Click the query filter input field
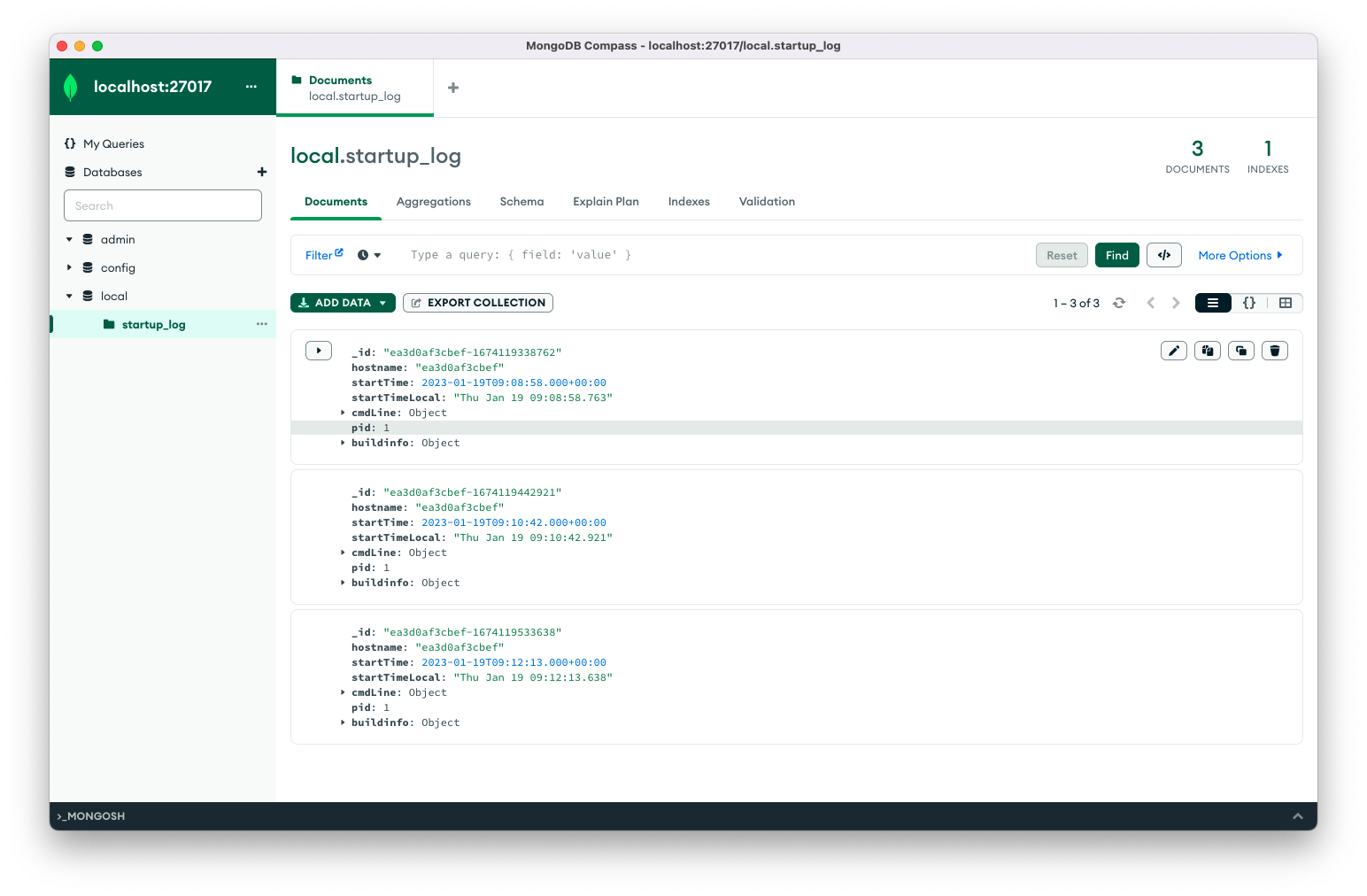The width and height of the screenshot is (1367, 896). (x=717, y=255)
